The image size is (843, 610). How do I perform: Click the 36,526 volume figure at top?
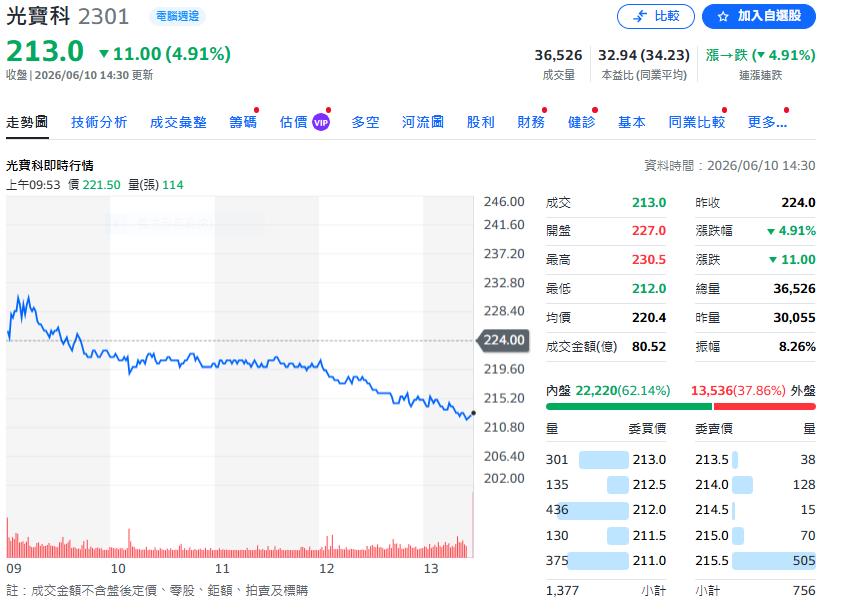click(x=558, y=55)
